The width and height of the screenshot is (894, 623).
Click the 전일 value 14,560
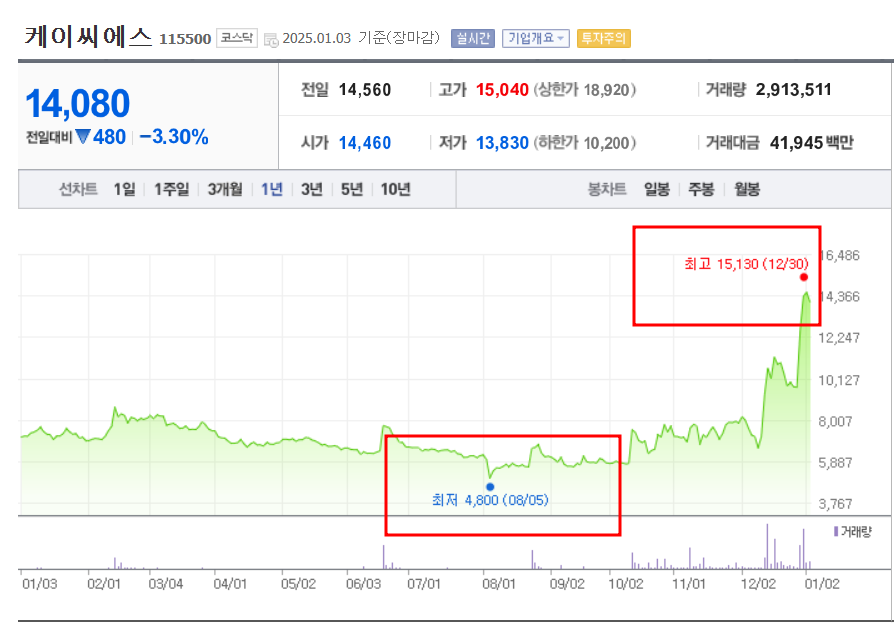(365, 90)
